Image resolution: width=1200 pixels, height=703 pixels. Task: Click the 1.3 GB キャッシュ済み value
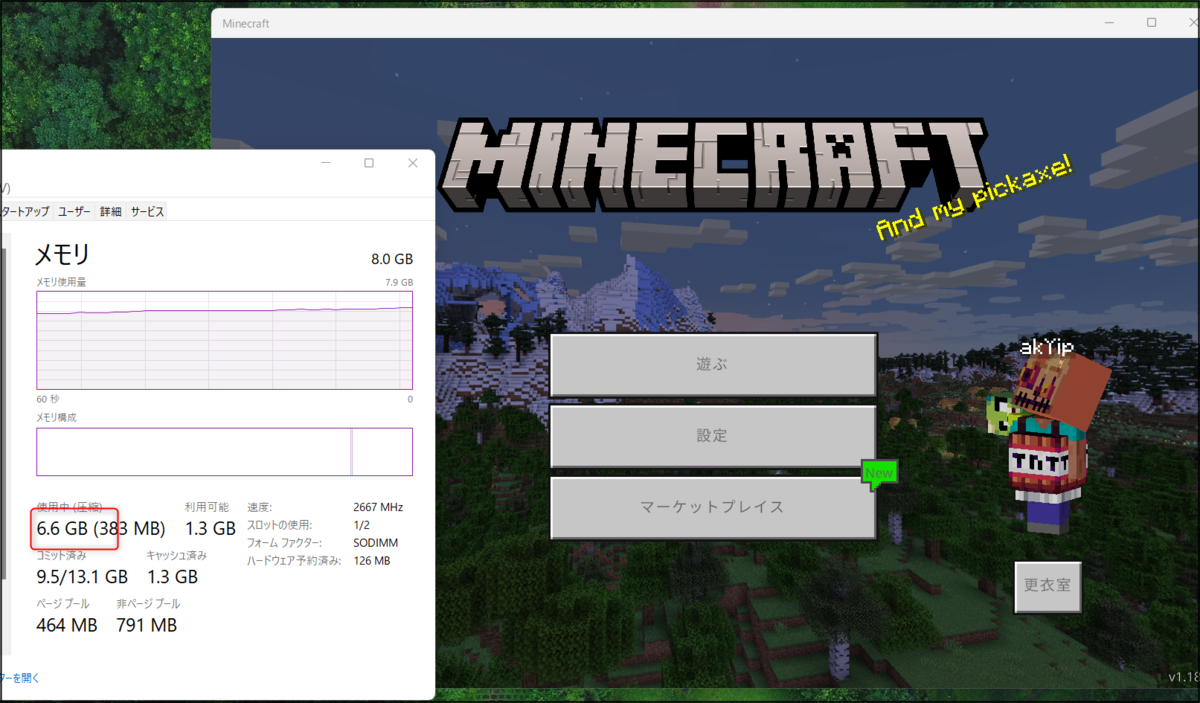pyautogui.click(x=172, y=577)
